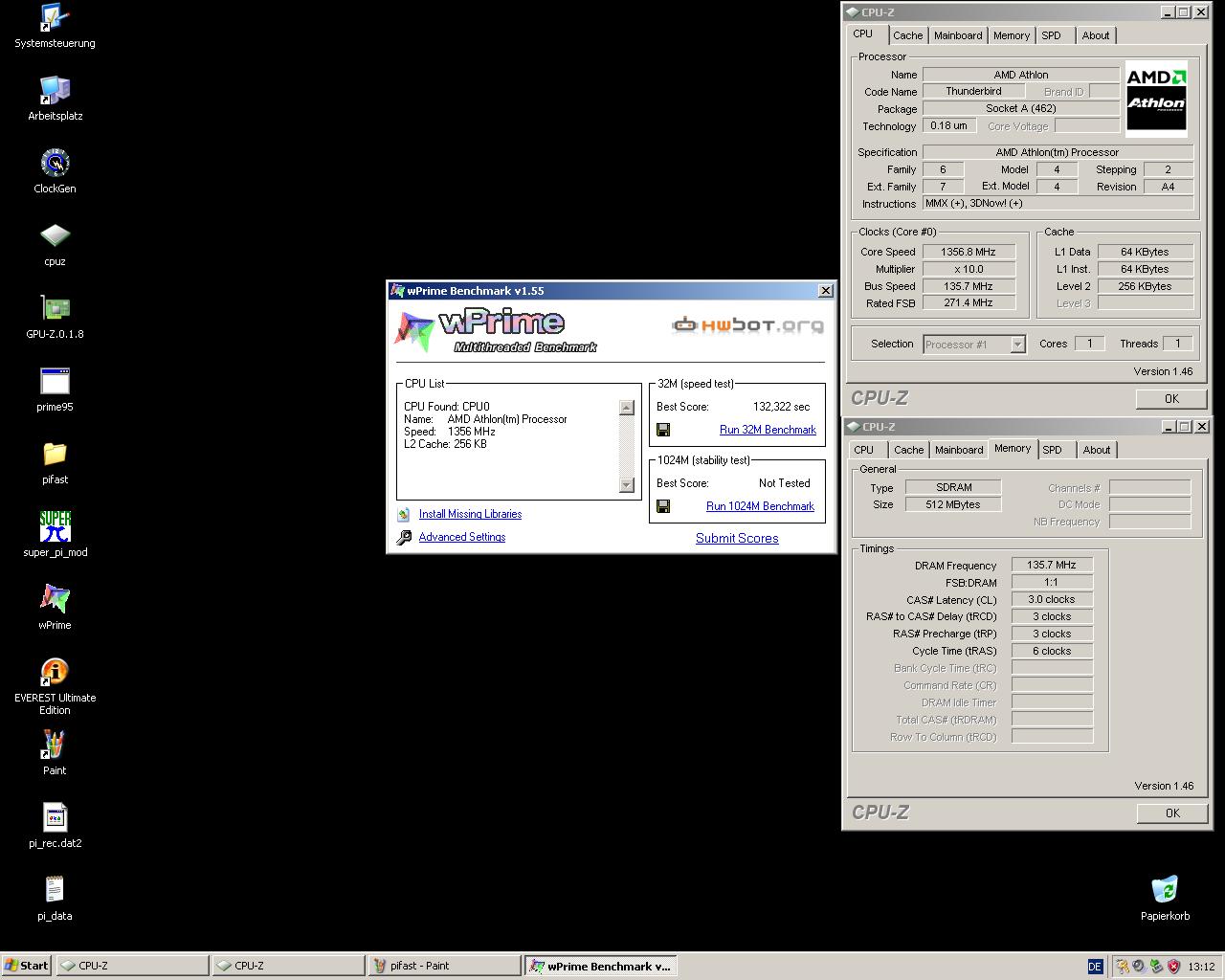Close the wPrime Benchmark window
This screenshot has height=980, width=1225.
point(826,291)
